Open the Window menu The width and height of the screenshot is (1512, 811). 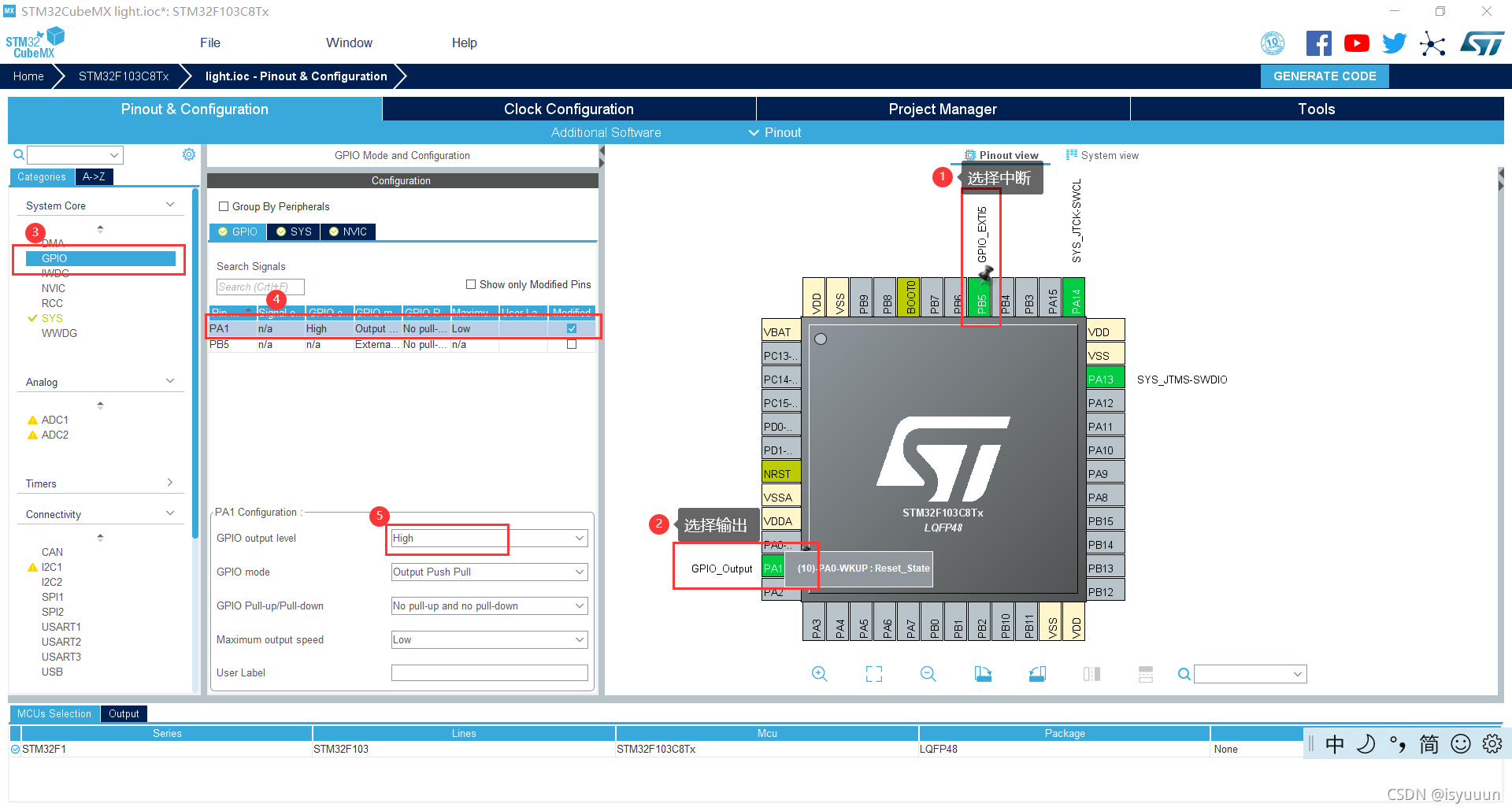(x=349, y=43)
